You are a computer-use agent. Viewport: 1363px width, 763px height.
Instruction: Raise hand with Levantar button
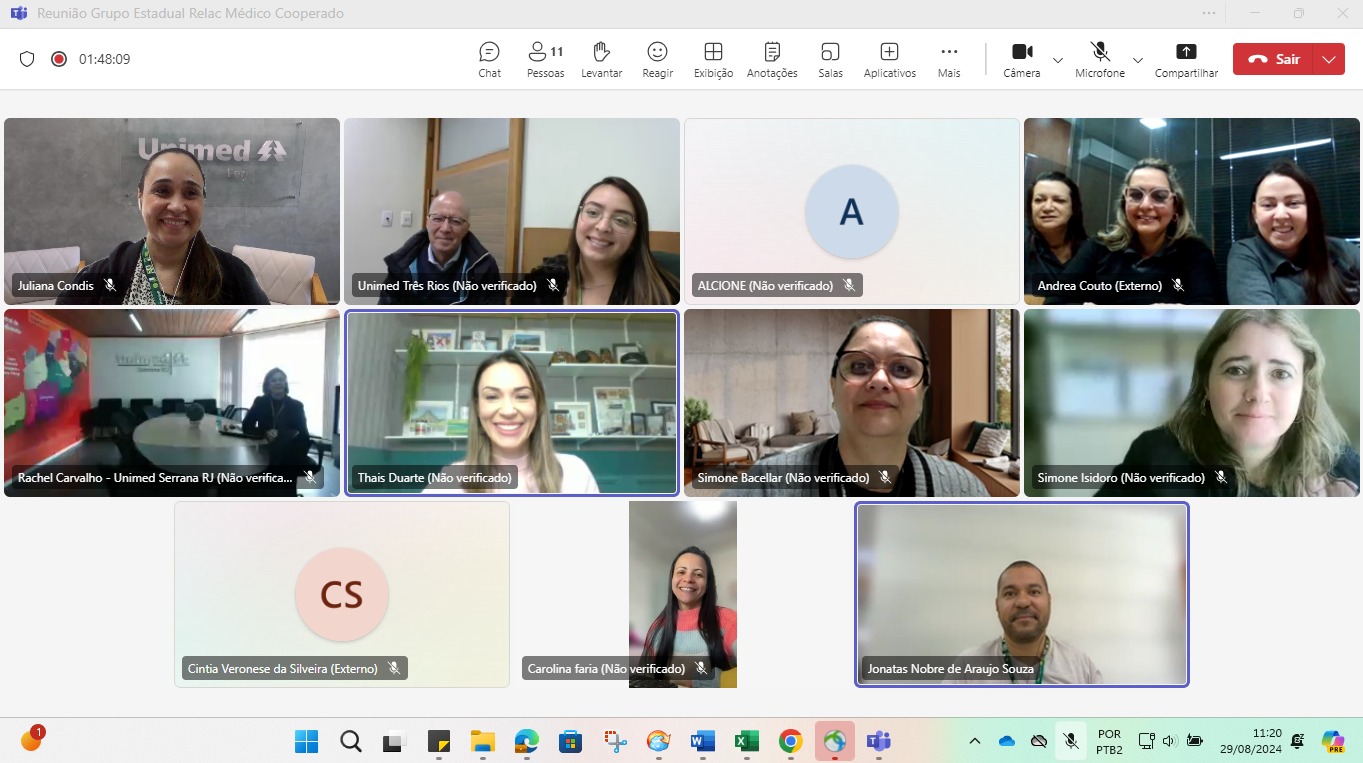point(601,59)
